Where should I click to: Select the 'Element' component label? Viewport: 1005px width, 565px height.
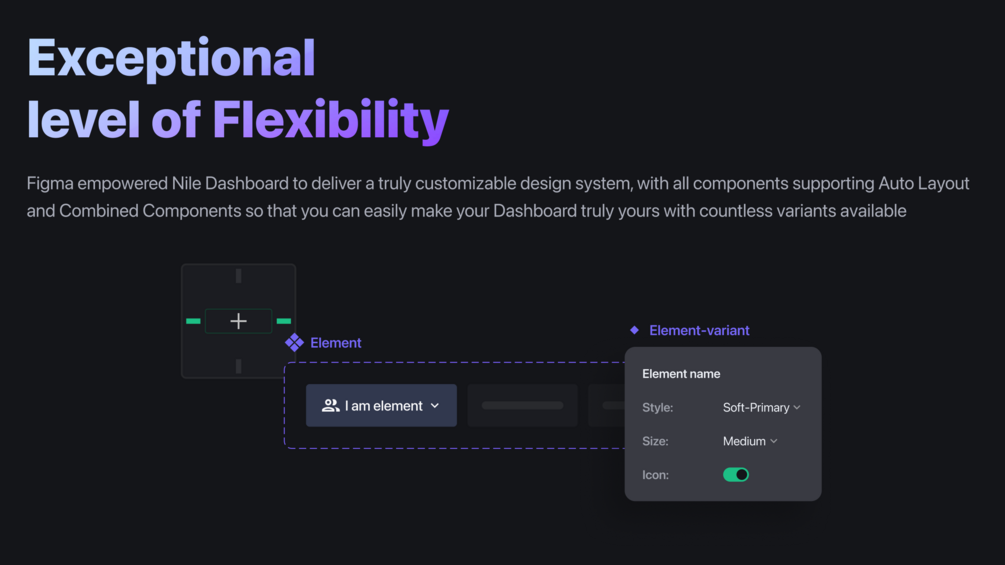[336, 343]
